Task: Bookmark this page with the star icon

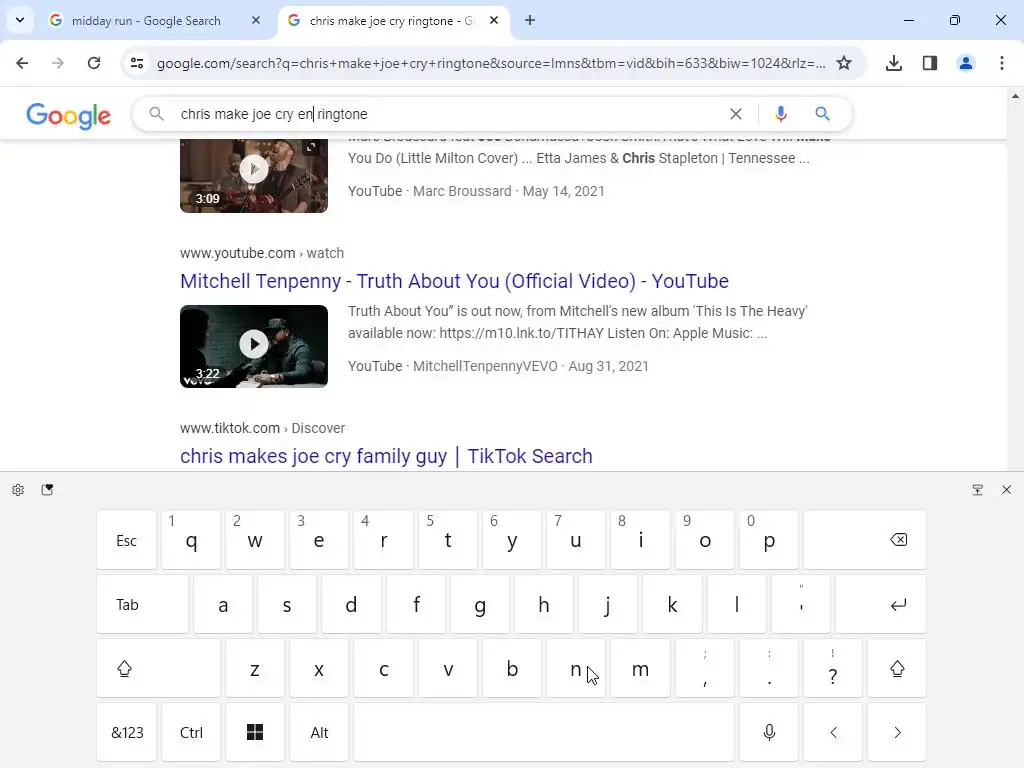Action: [844, 63]
